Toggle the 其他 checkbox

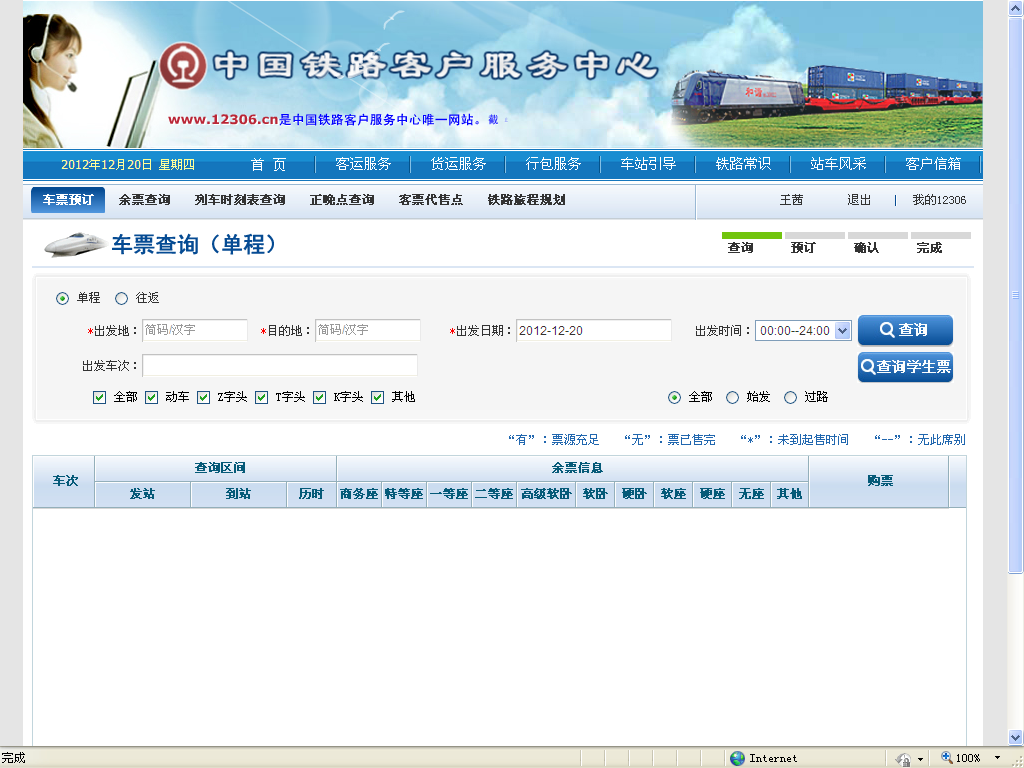[377, 397]
